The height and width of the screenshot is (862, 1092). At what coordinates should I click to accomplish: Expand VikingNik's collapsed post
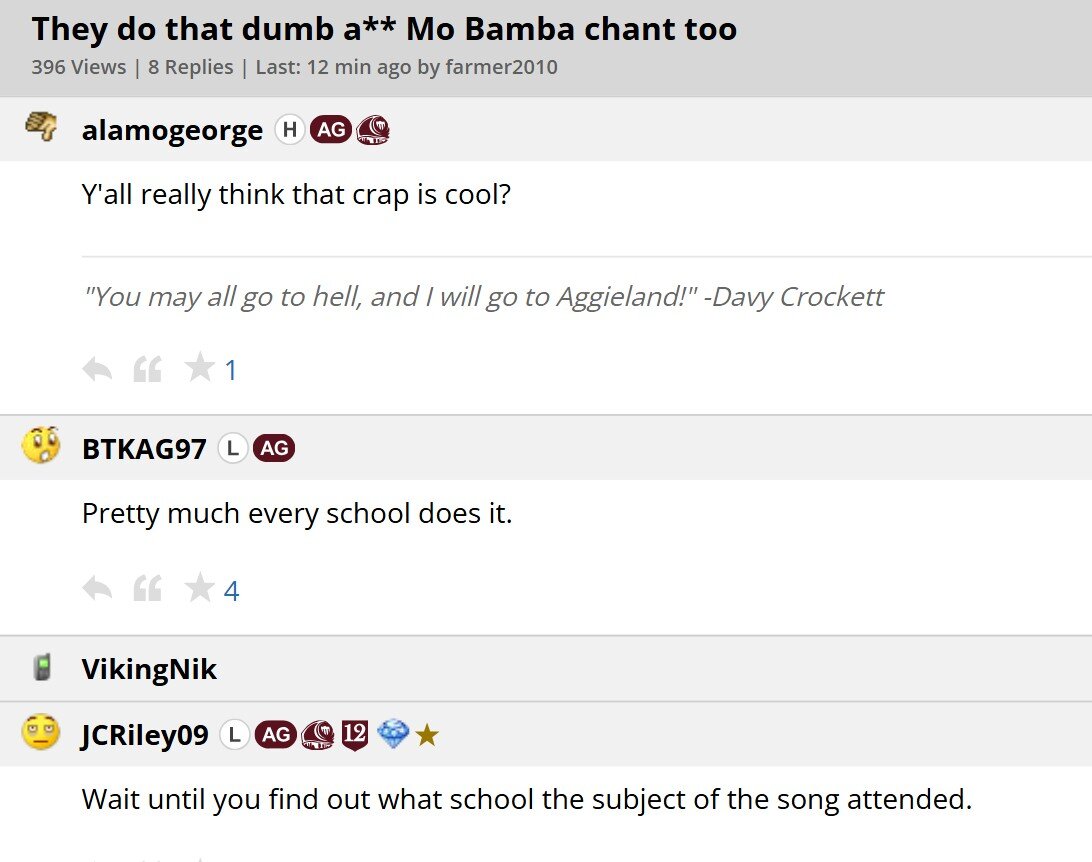[149, 669]
